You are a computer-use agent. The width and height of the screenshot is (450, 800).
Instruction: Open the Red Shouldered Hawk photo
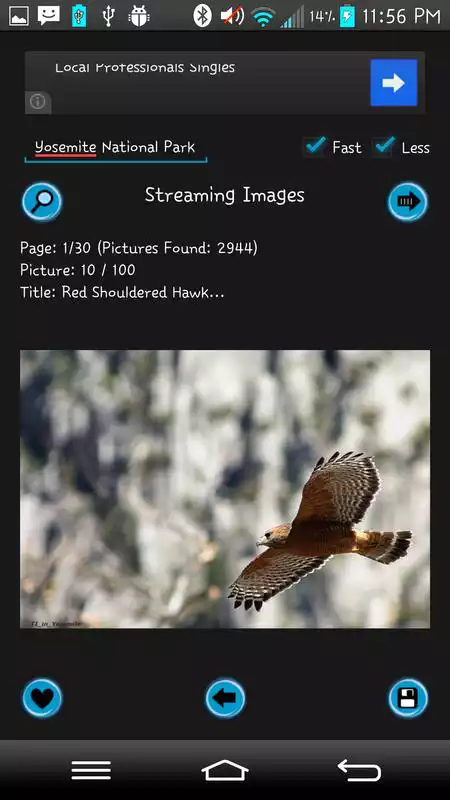click(225, 489)
